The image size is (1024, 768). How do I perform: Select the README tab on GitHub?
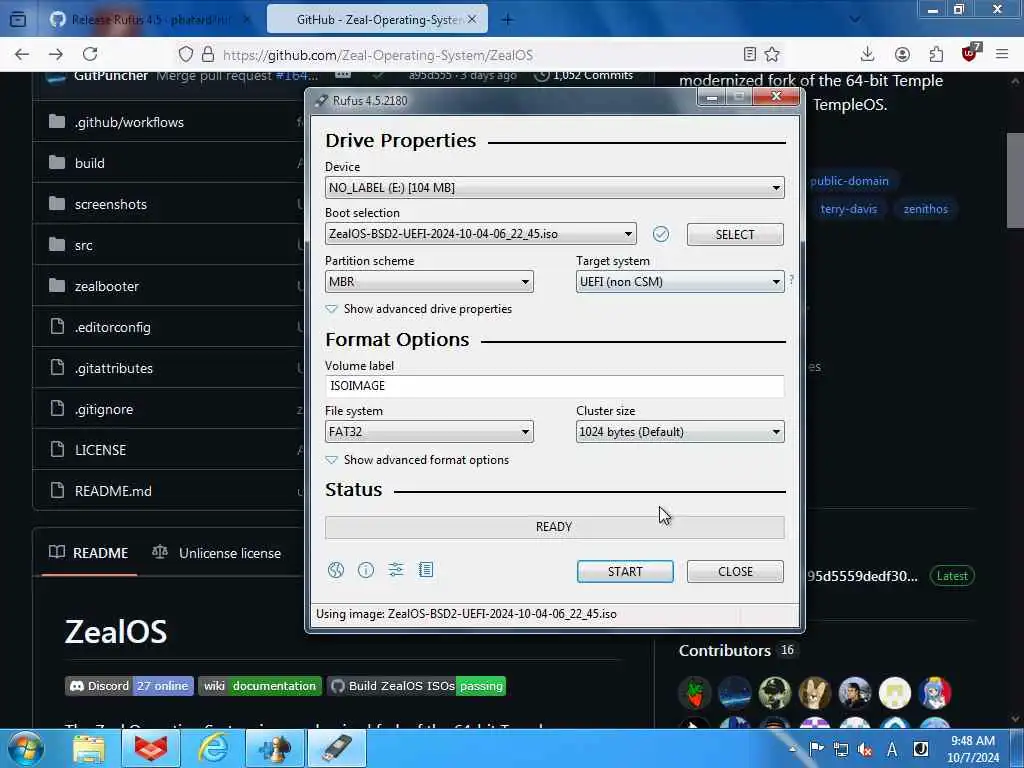pyautogui.click(x=89, y=553)
